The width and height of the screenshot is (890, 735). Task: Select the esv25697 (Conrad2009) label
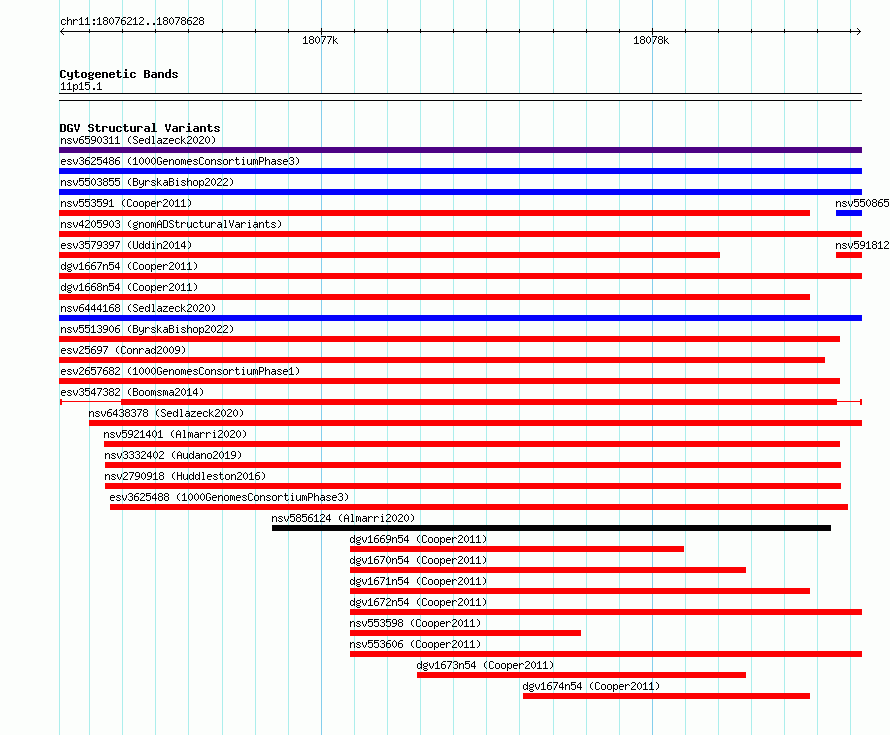click(x=123, y=350)
